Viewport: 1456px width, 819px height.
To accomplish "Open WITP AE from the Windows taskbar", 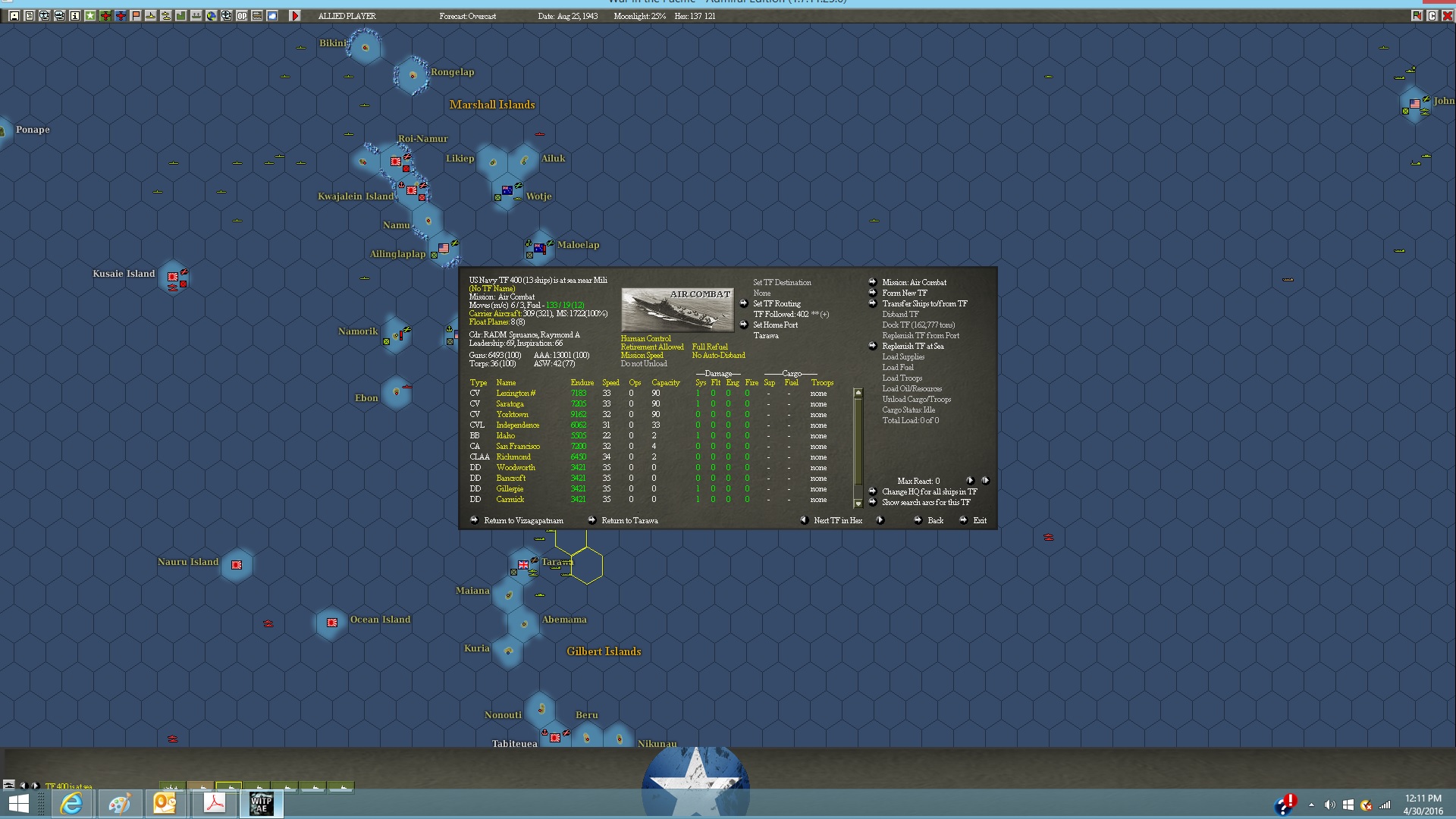I will (x=261, y=804).
